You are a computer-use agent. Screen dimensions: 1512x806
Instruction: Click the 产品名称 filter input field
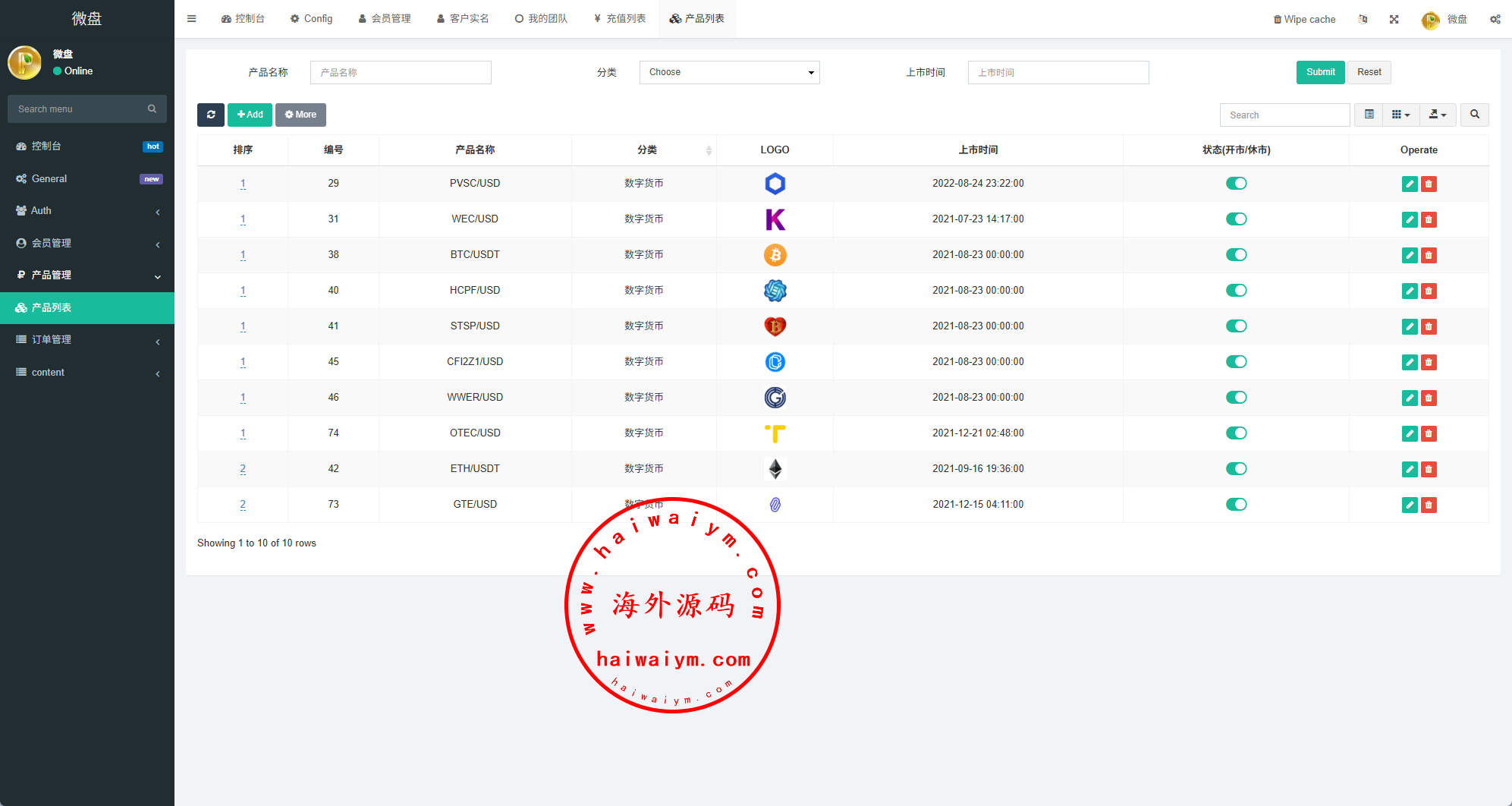point(401,72)
